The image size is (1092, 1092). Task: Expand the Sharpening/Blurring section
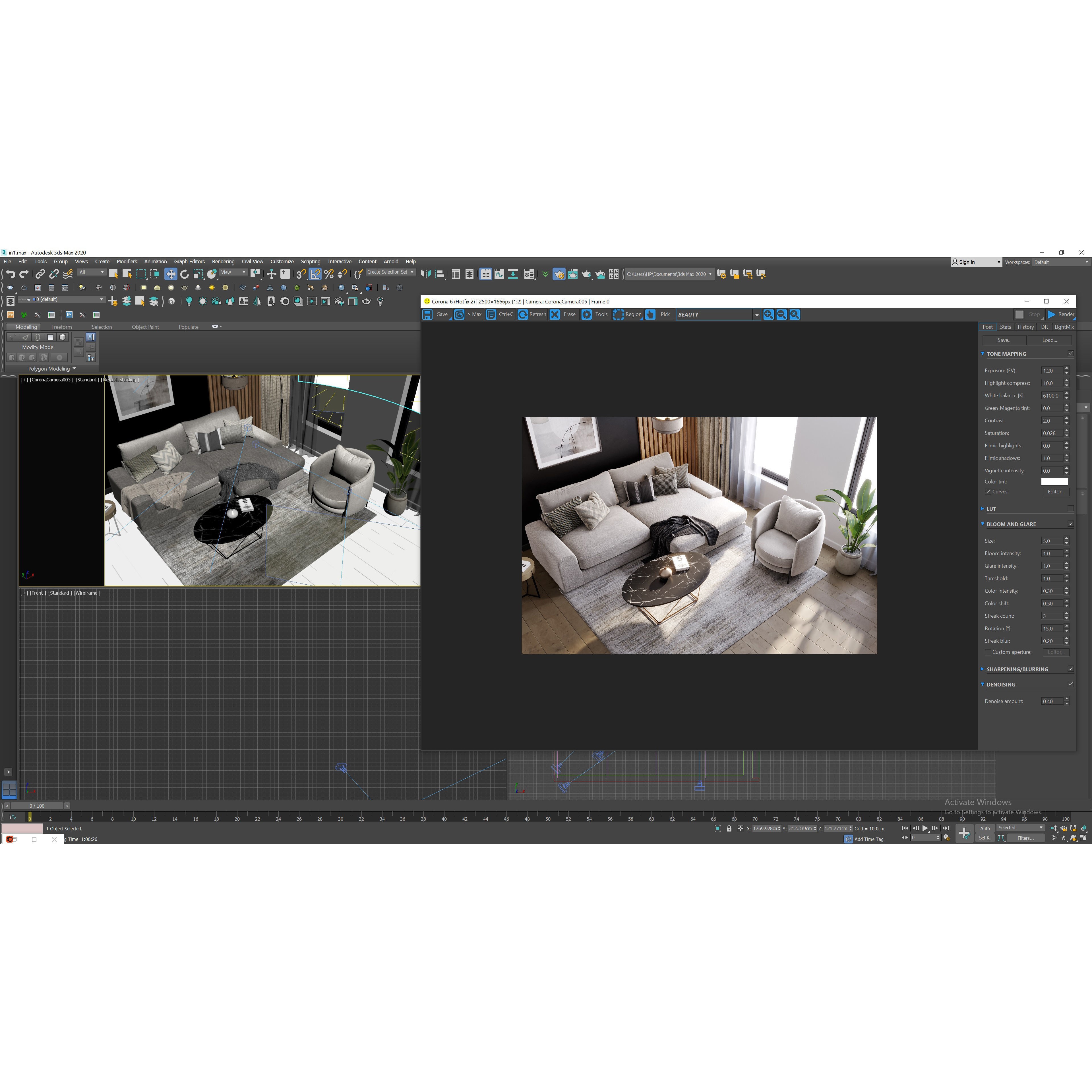click(982, 669)
